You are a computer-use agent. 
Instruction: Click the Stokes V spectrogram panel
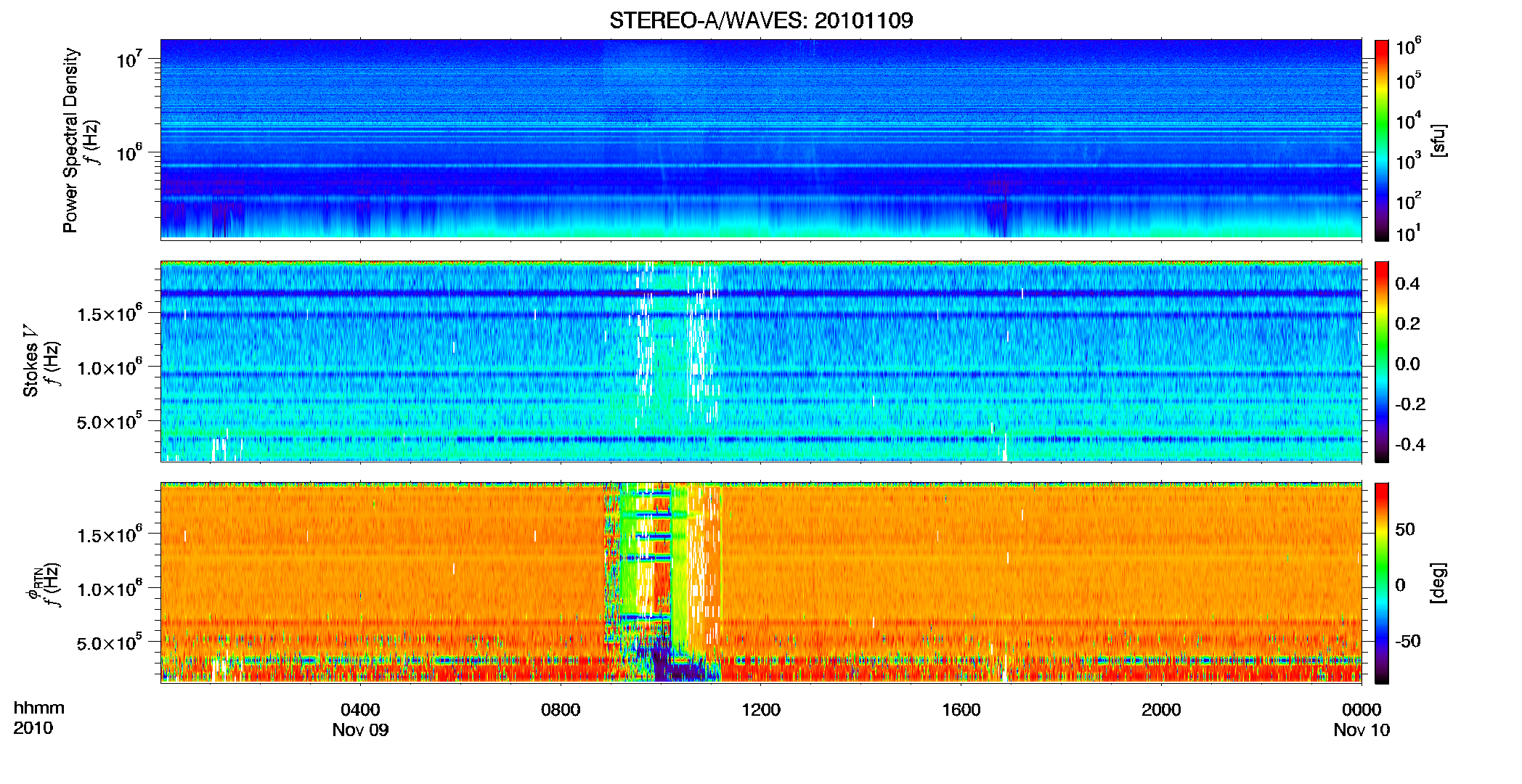tap(761, 362)
